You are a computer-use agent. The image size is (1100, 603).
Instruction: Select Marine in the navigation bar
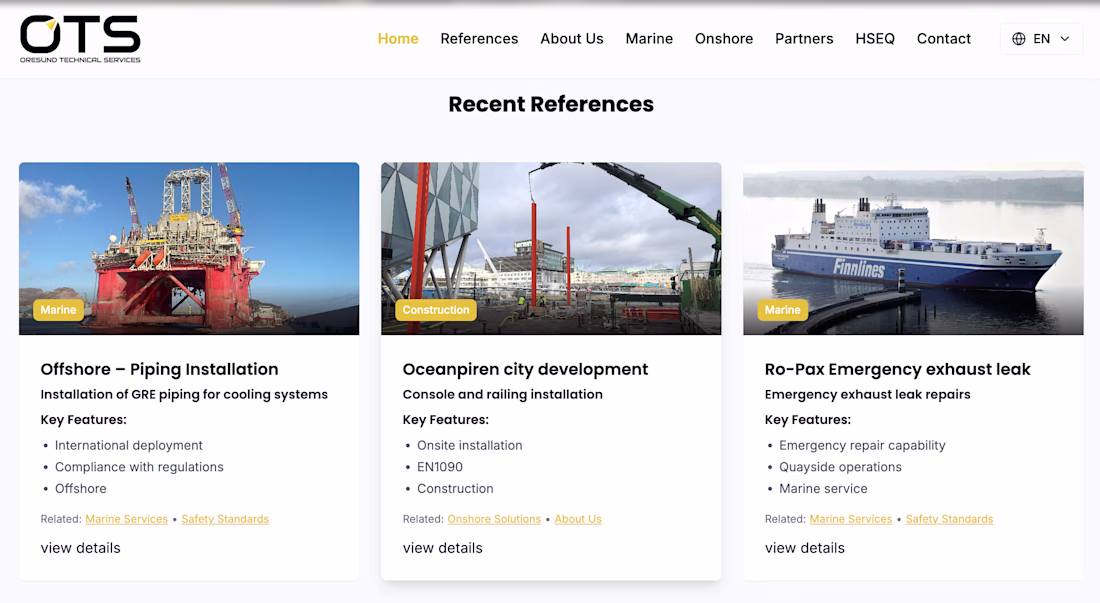649,39
